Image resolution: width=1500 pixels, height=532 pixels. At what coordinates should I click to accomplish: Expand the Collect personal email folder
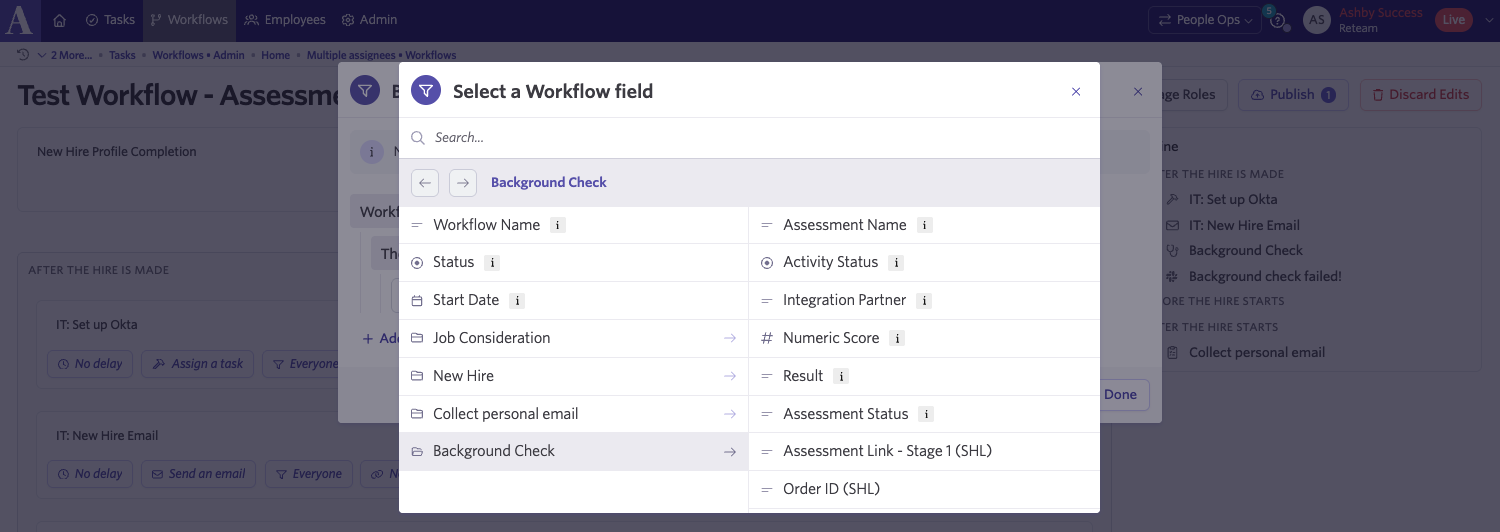(574, 414)
